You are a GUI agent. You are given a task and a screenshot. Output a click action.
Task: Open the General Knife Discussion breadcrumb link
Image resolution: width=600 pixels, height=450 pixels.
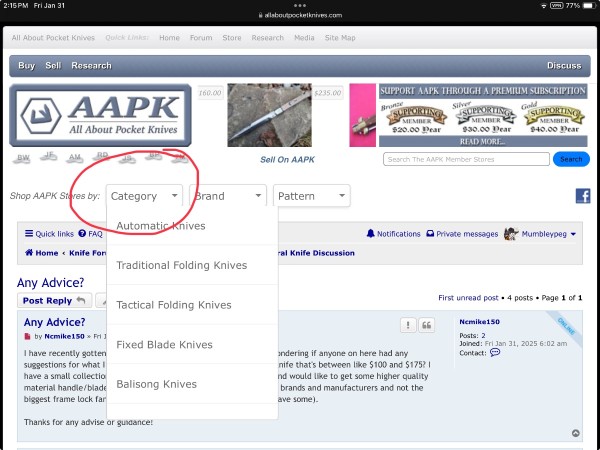click(x=318, y=253)
